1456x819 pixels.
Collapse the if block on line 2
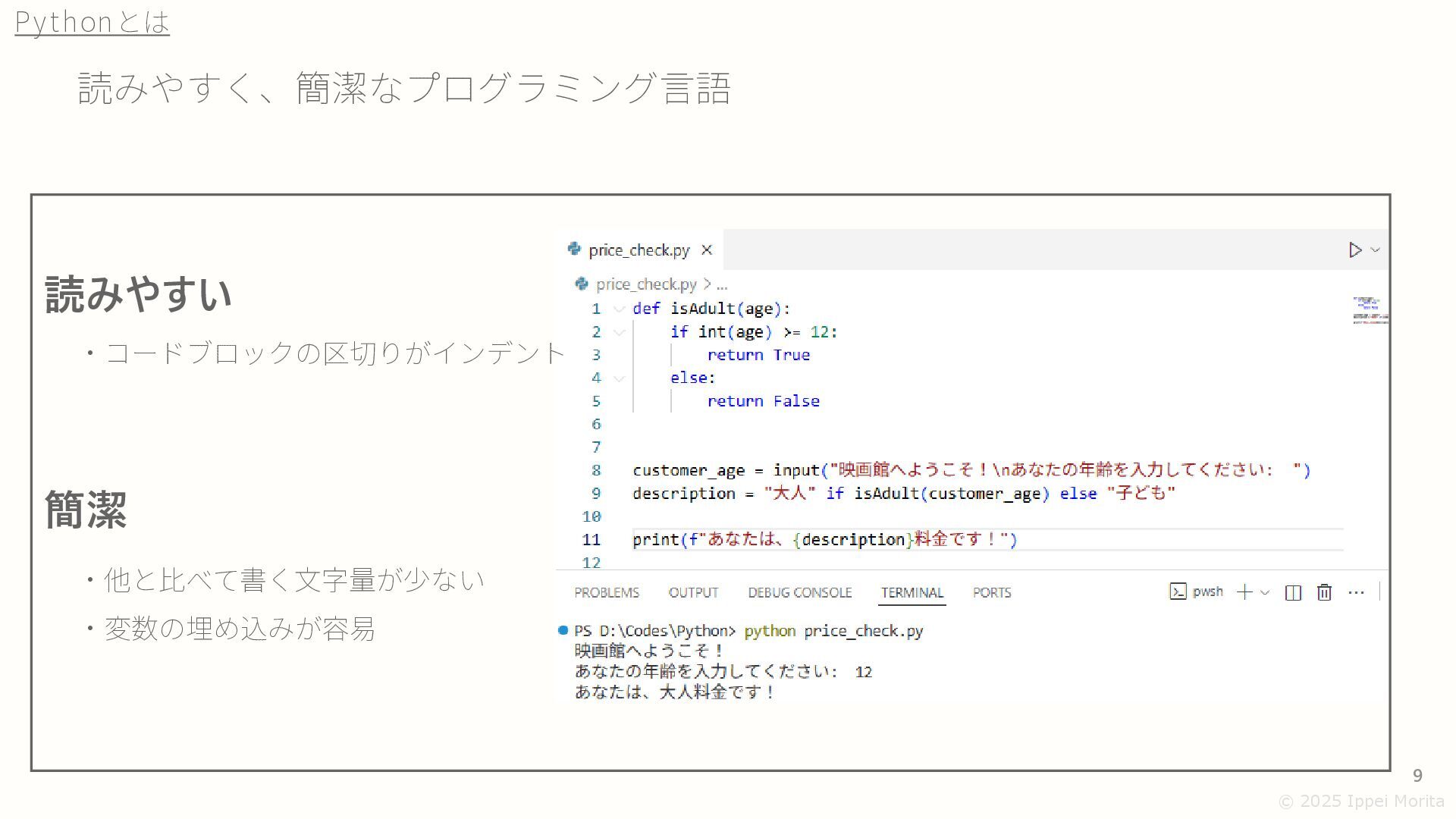click(x=619, y=332)
